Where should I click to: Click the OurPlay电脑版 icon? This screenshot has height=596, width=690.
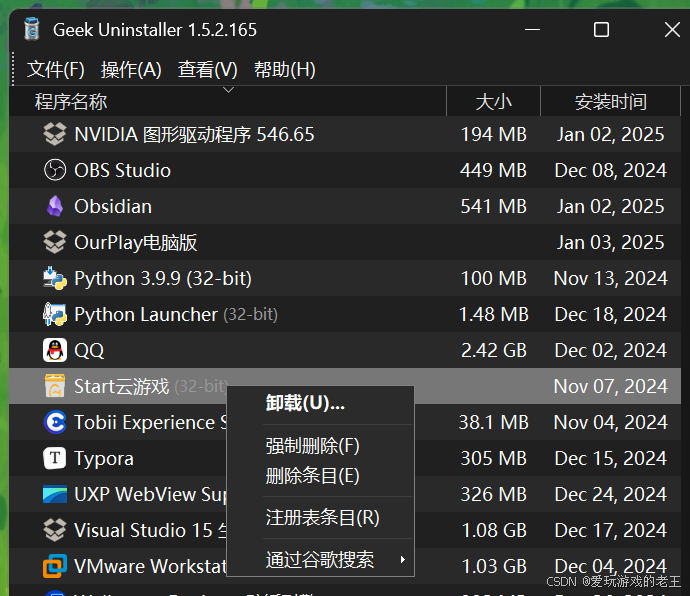tap(55, 242)
